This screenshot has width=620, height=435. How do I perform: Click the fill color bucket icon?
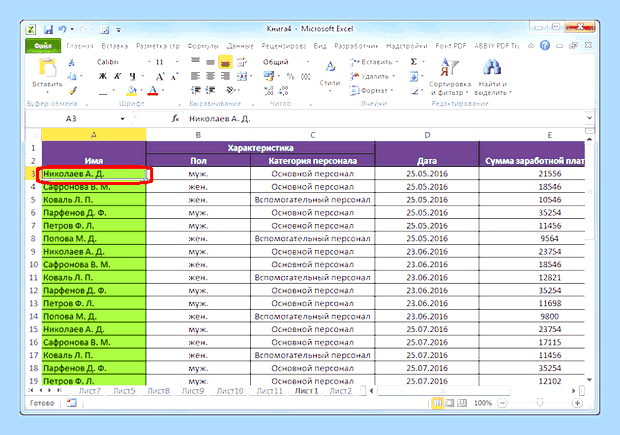pos(131,91)
